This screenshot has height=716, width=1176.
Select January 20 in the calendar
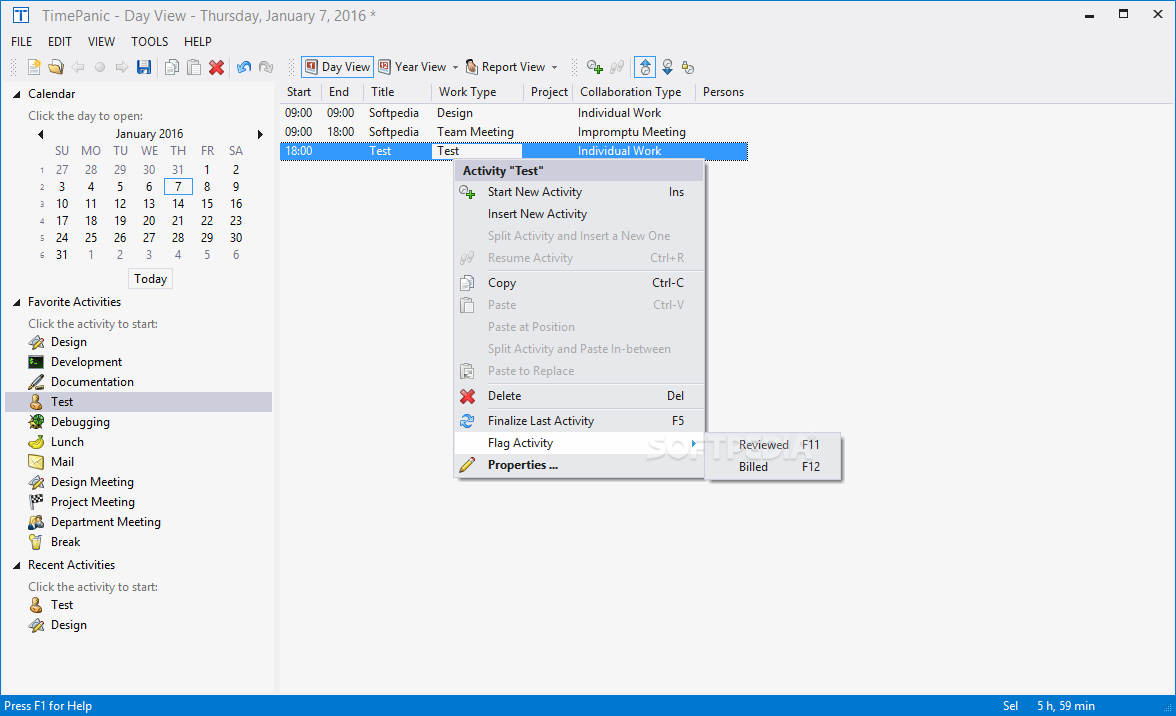149,220
